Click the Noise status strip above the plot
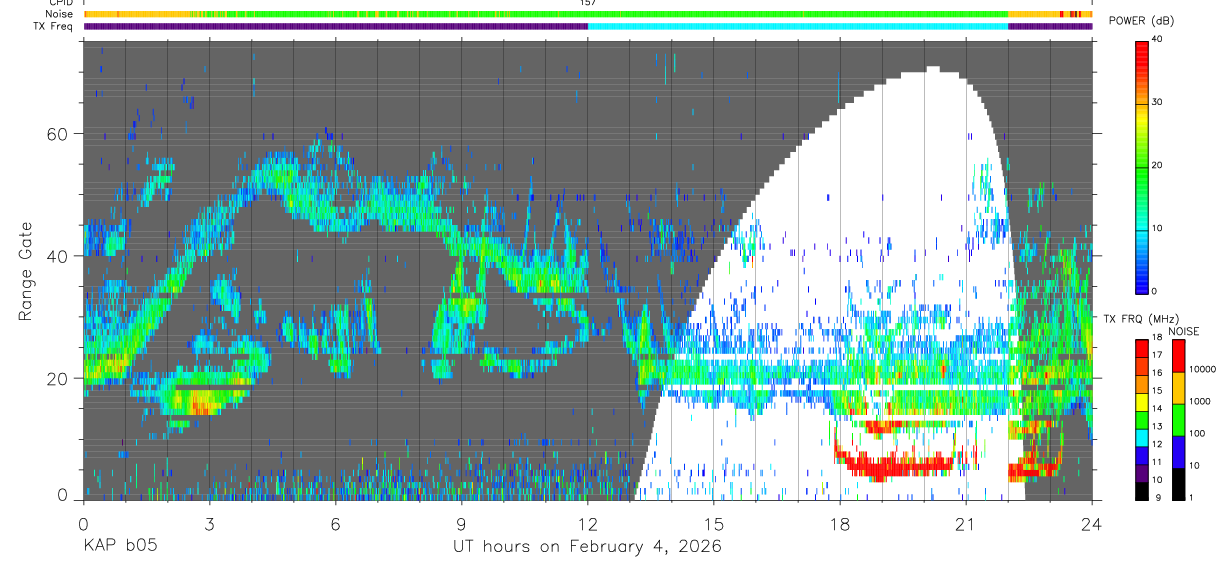Image resolution: width=1228 pixels, height=567 pixels. tap(587, 14)
